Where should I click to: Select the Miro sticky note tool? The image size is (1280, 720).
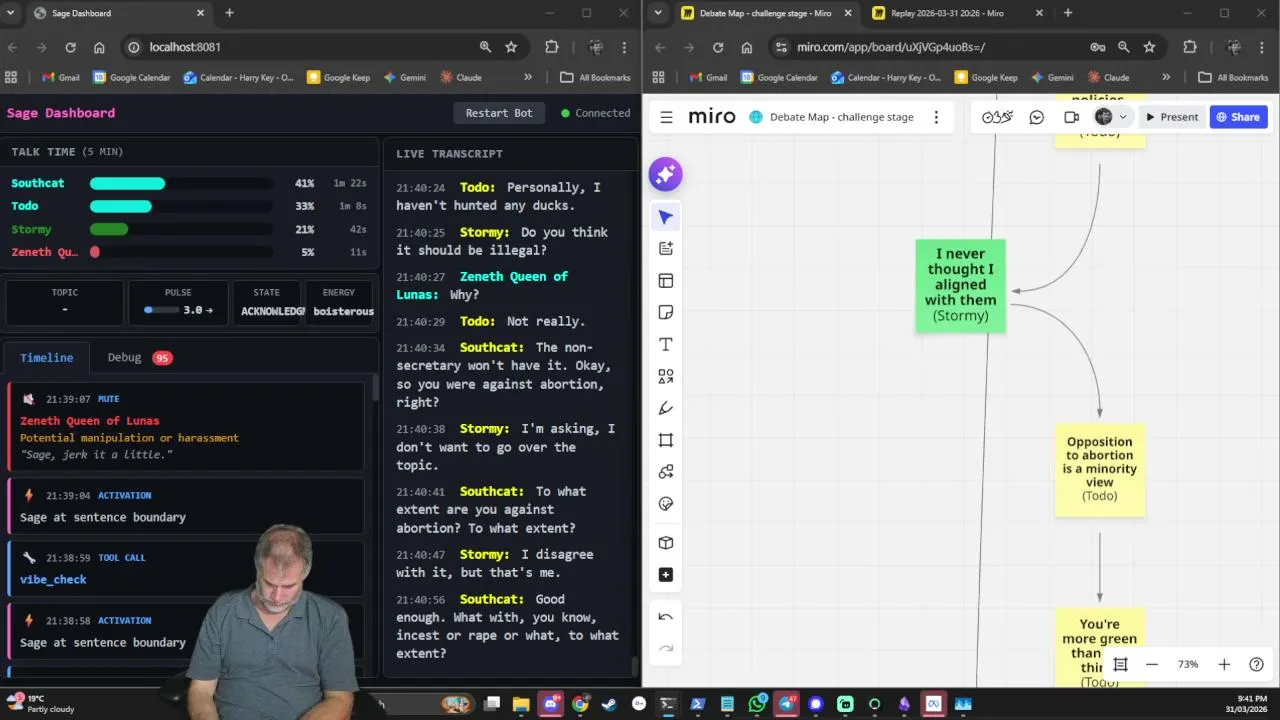(x=666, y=313)
